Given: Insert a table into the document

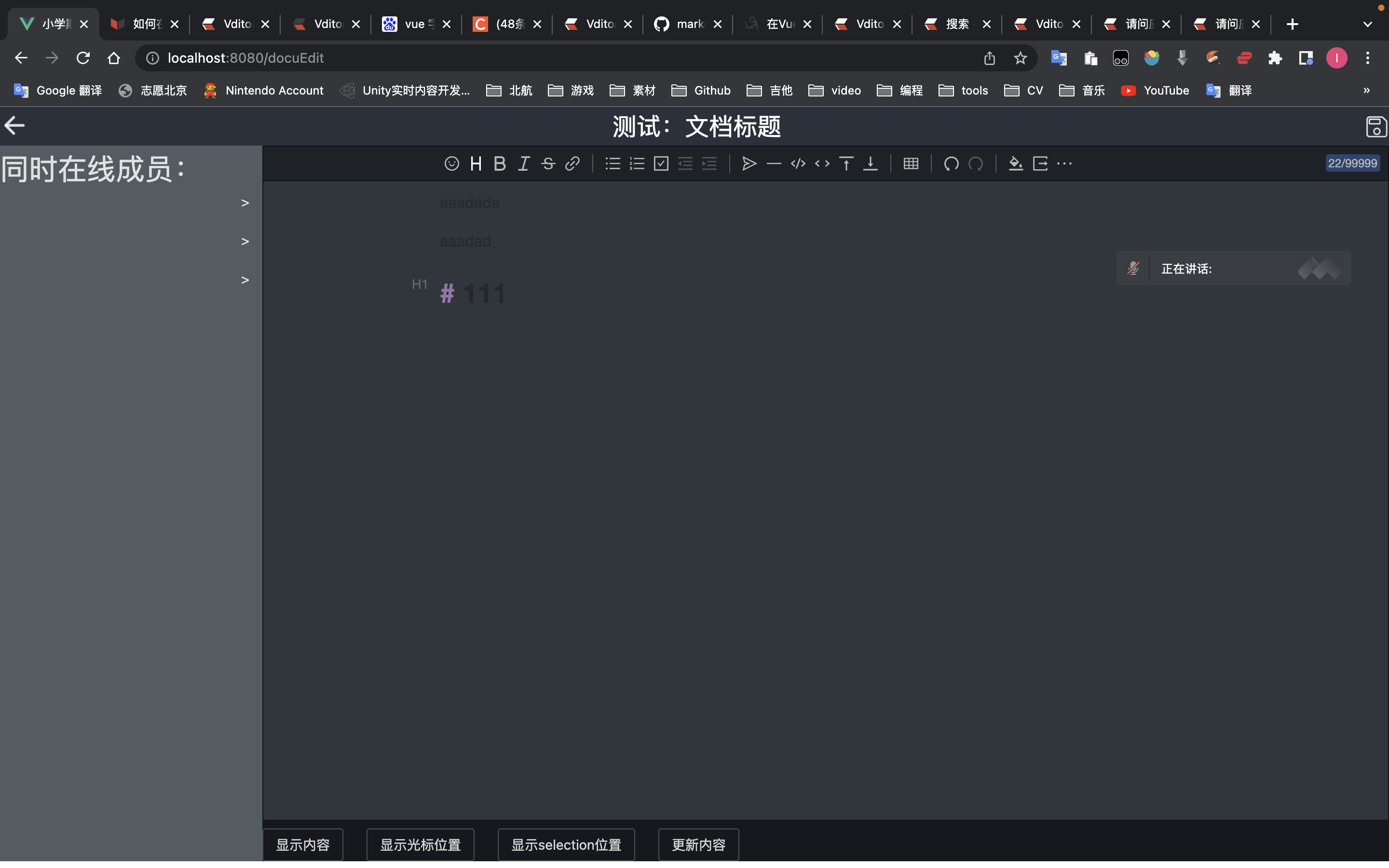Looking at the screenshot, I should [911, 163].
